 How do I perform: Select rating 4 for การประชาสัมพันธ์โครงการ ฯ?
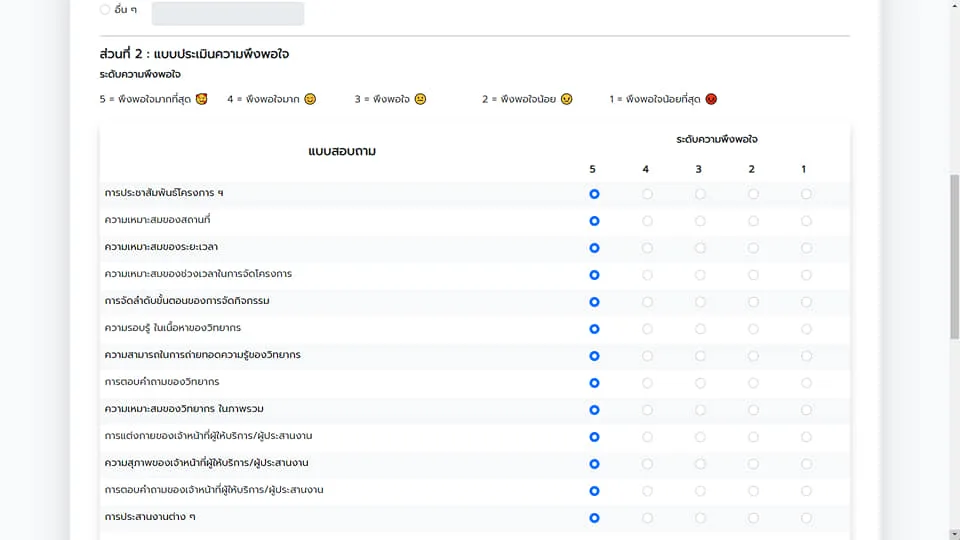click(647, 194)
